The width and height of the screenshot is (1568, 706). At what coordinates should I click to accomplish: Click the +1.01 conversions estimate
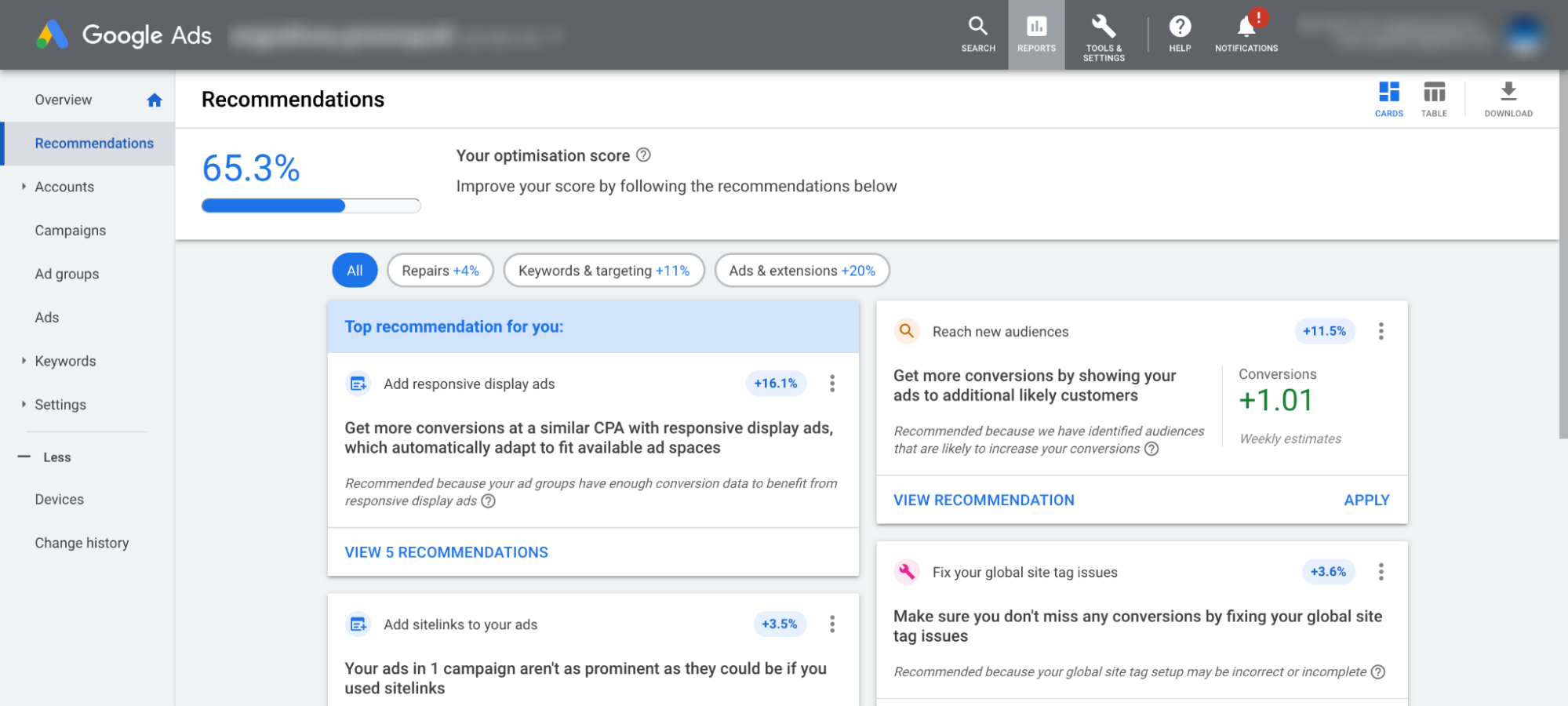1275,400
